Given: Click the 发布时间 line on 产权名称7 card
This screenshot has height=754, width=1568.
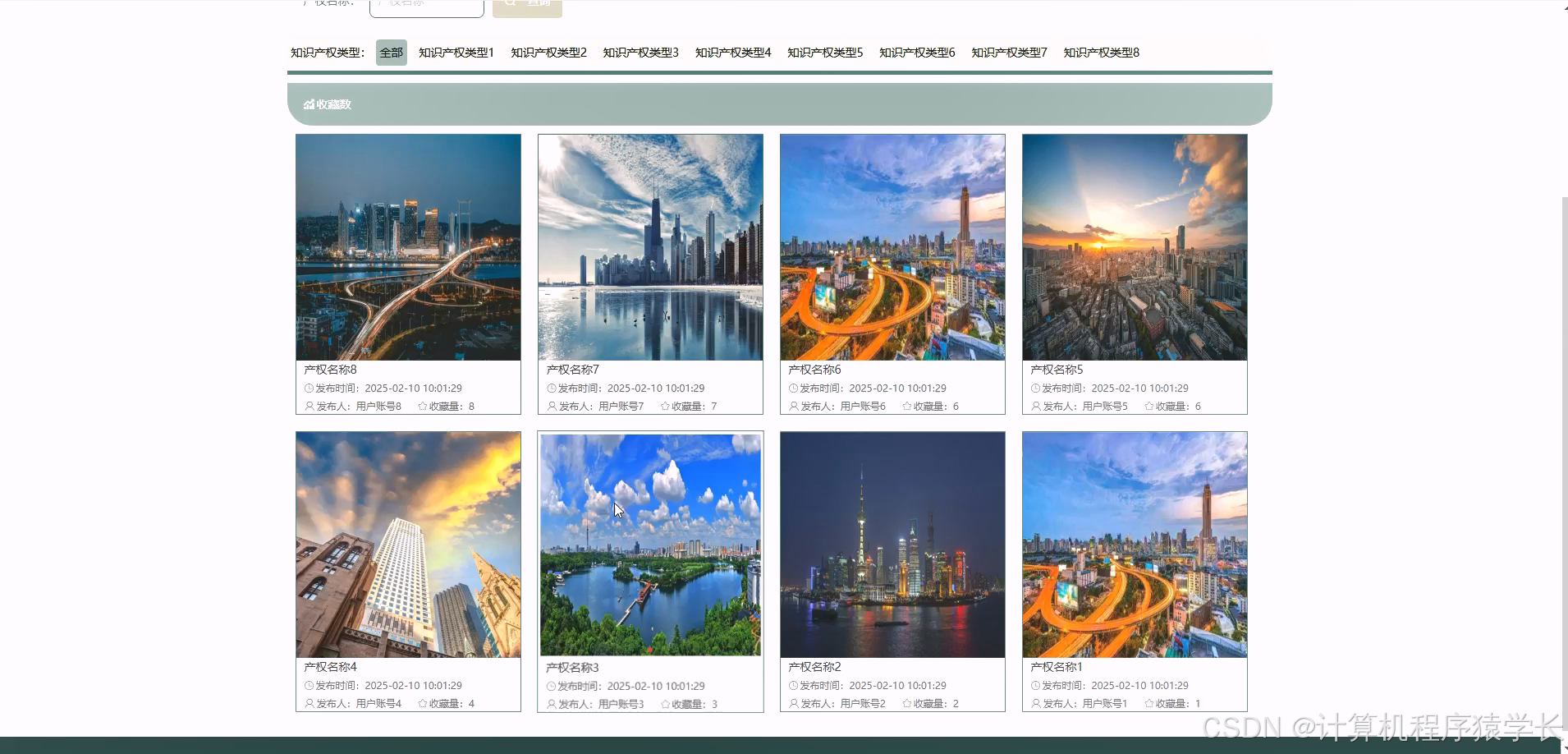Looking at the screenshot, I should click(626, 388).
